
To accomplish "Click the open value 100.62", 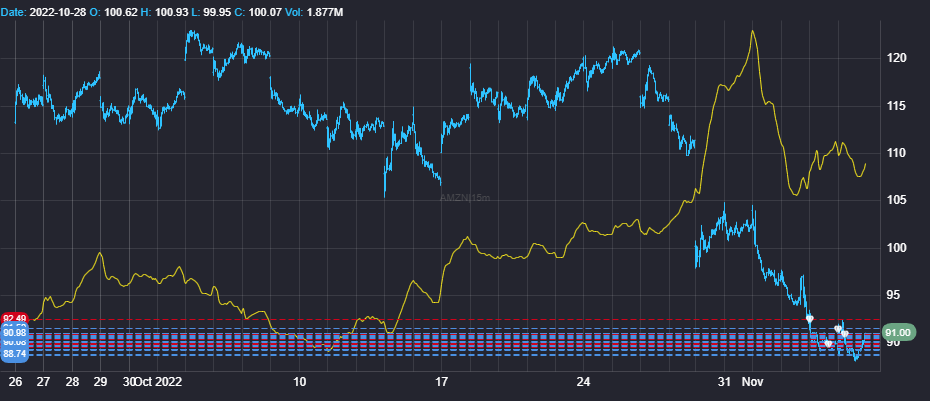I will pyautogui.click(x=120, y=12).
